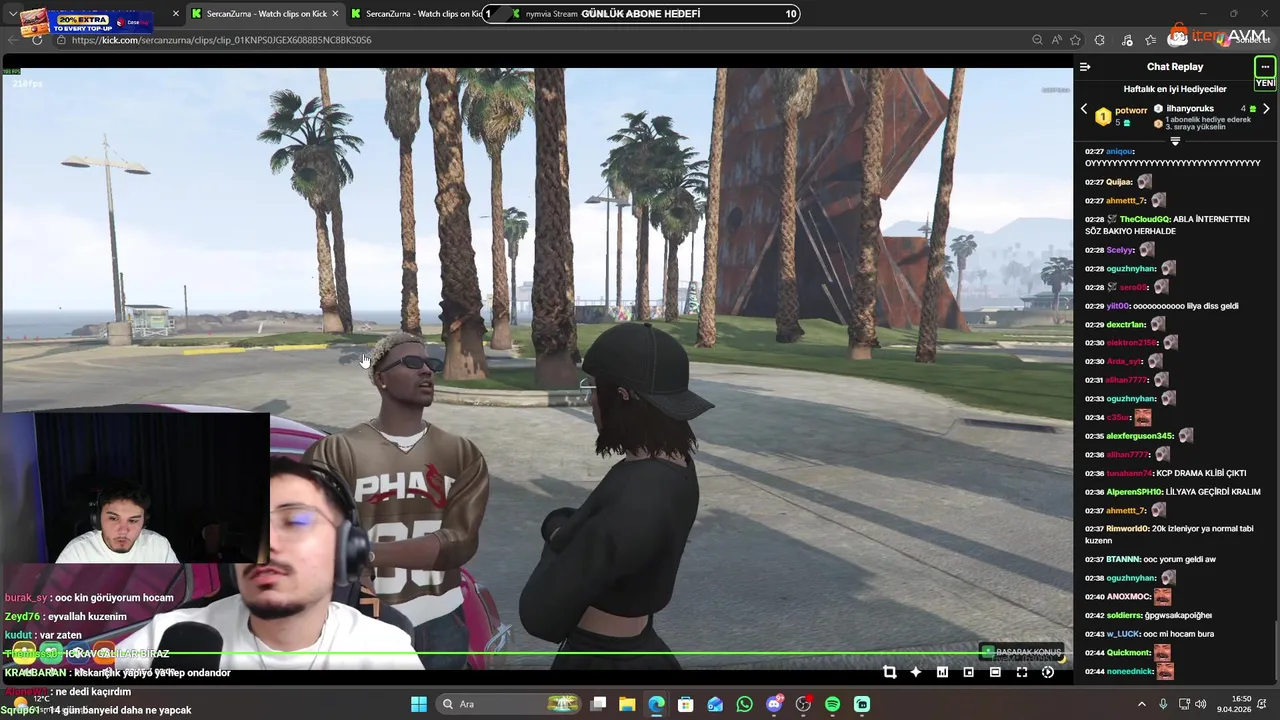Viewport: 1280px width, 720px height.
Task: Open Outlook mail from the taskbar
Action: (715, 704)
